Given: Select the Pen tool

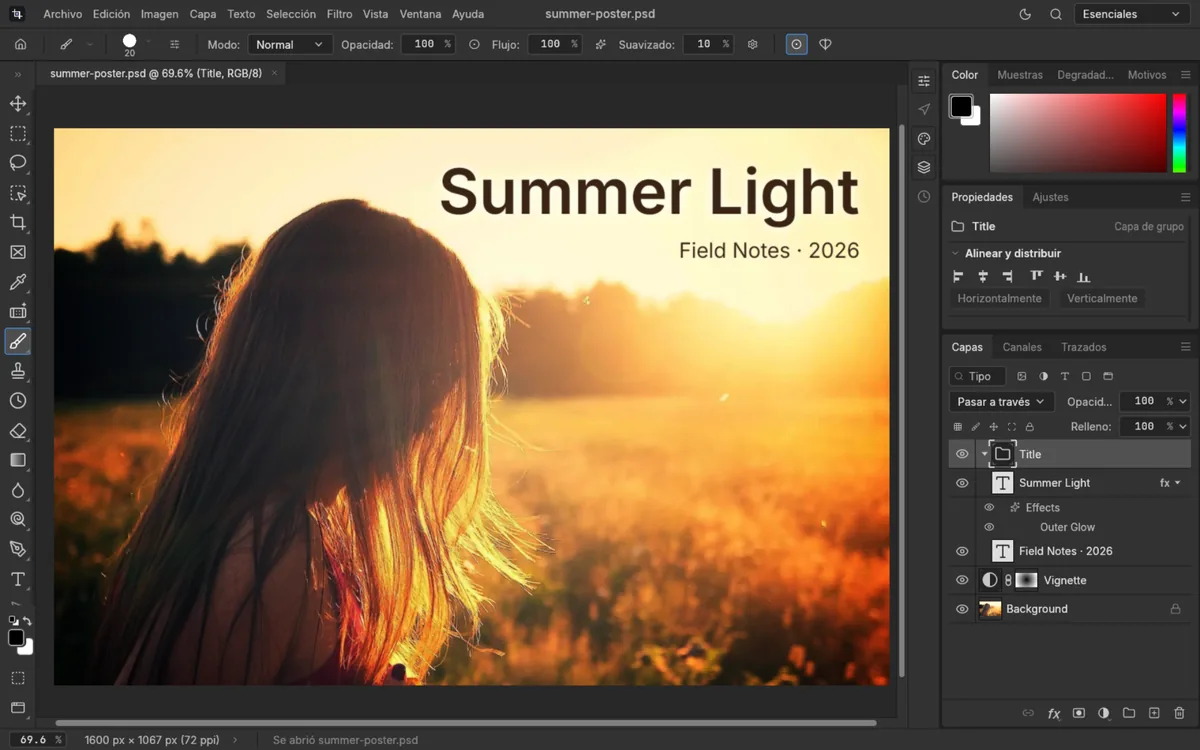Looking at the screenshot, I should 18,549.
